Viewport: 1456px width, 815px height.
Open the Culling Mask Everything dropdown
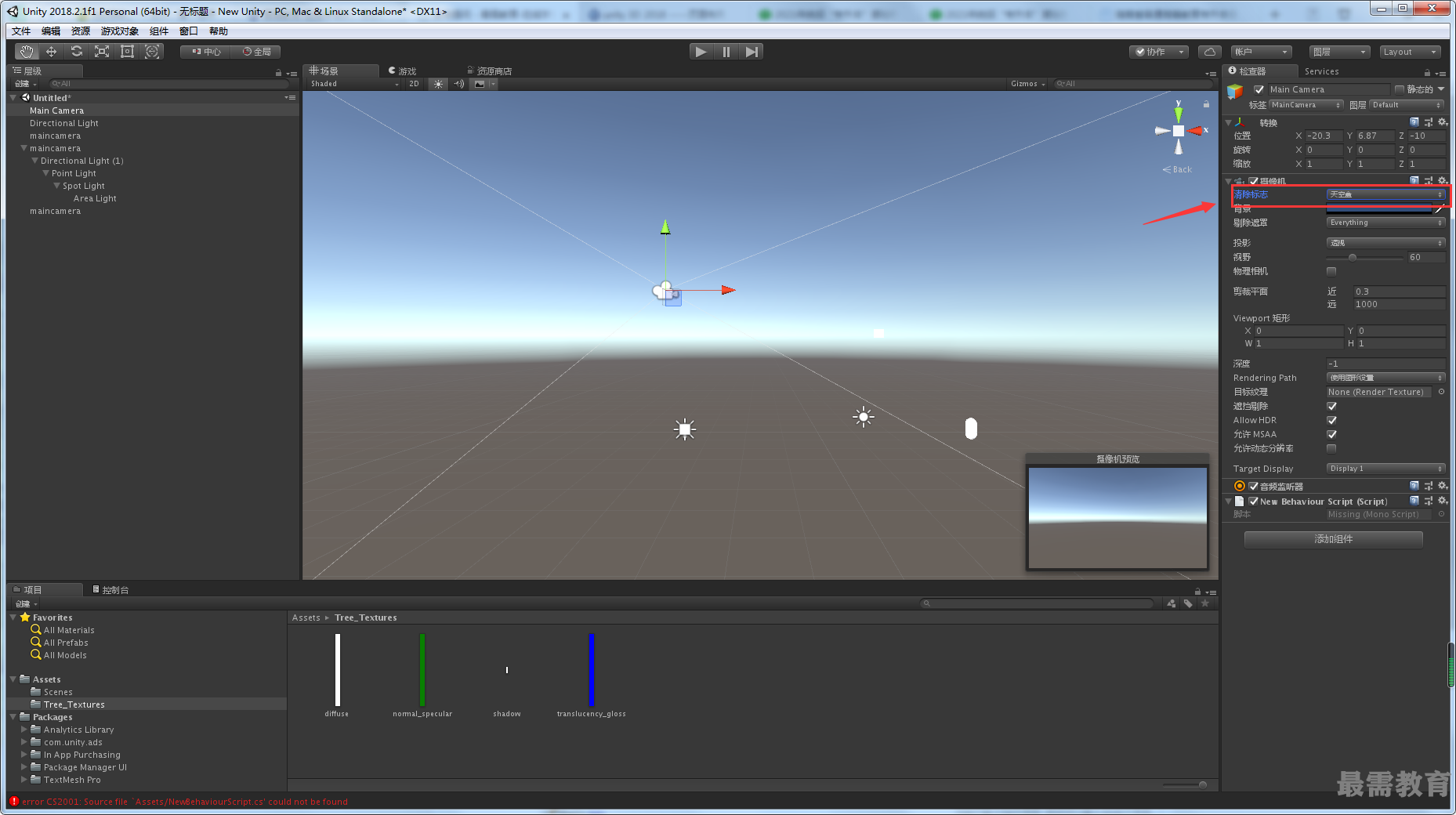1385,223
